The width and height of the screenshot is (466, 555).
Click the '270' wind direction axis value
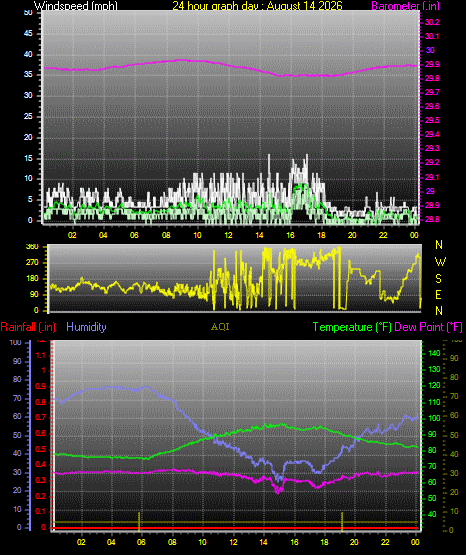32,263
